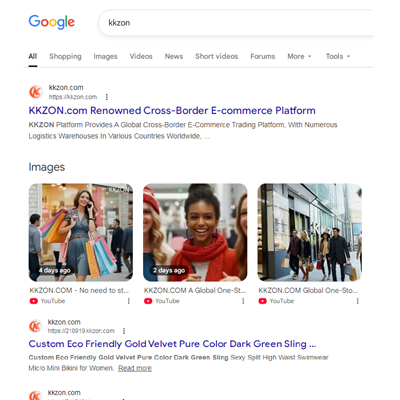Screen dimensions: 400x400
Task: Open options menu for first YouTube thumbnail
Action: [129, 301]
